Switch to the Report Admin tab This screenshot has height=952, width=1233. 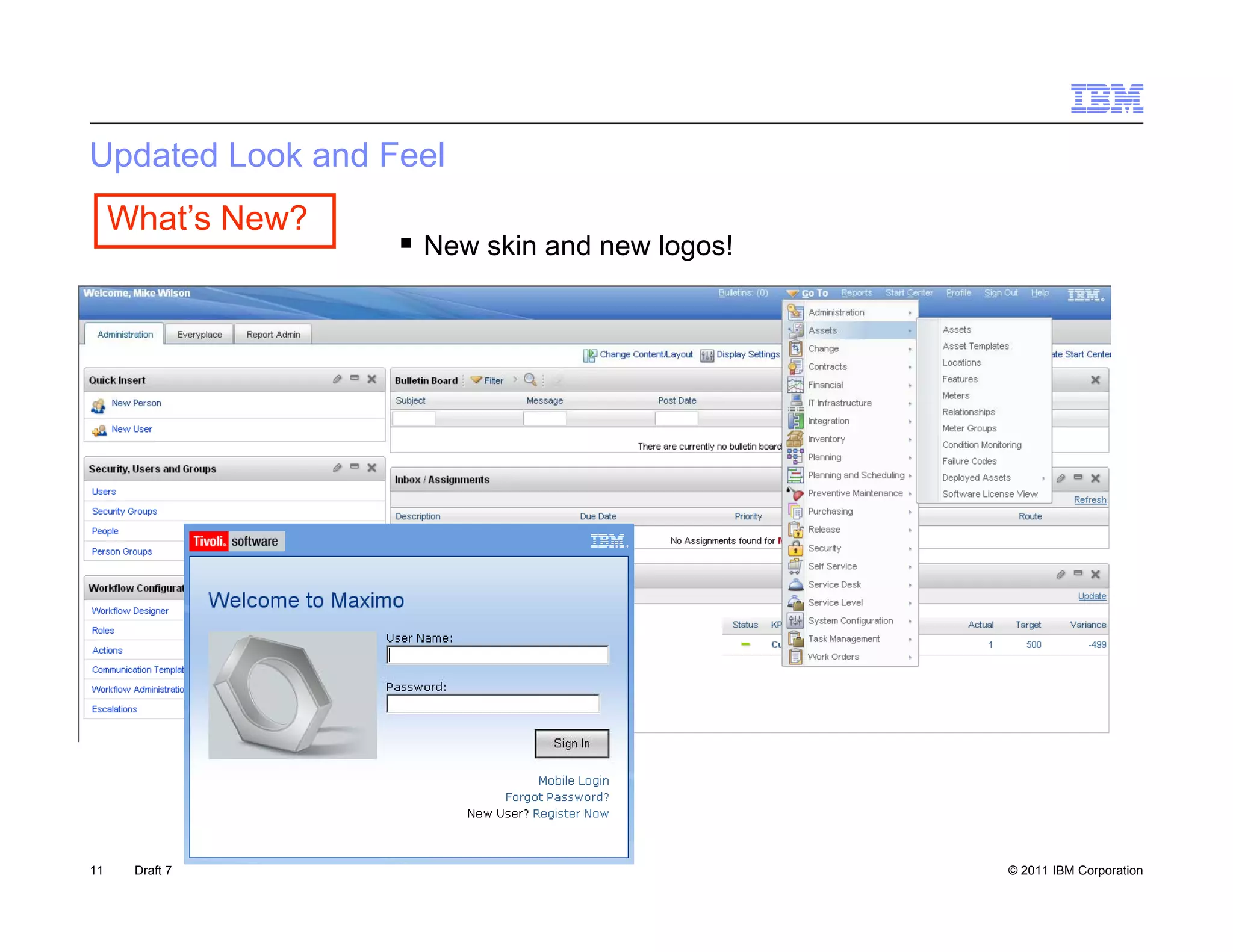(x=273, y=335)
